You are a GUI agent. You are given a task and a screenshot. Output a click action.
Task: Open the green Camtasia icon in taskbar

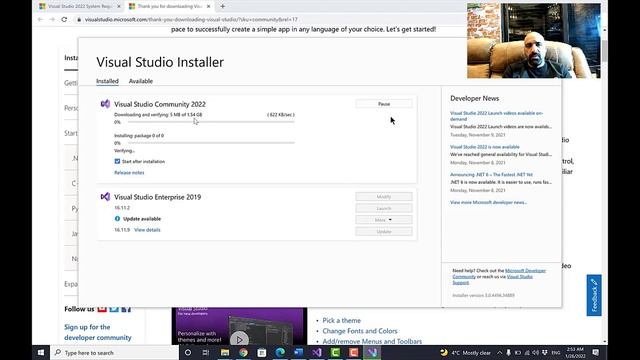tap(335, 353)
